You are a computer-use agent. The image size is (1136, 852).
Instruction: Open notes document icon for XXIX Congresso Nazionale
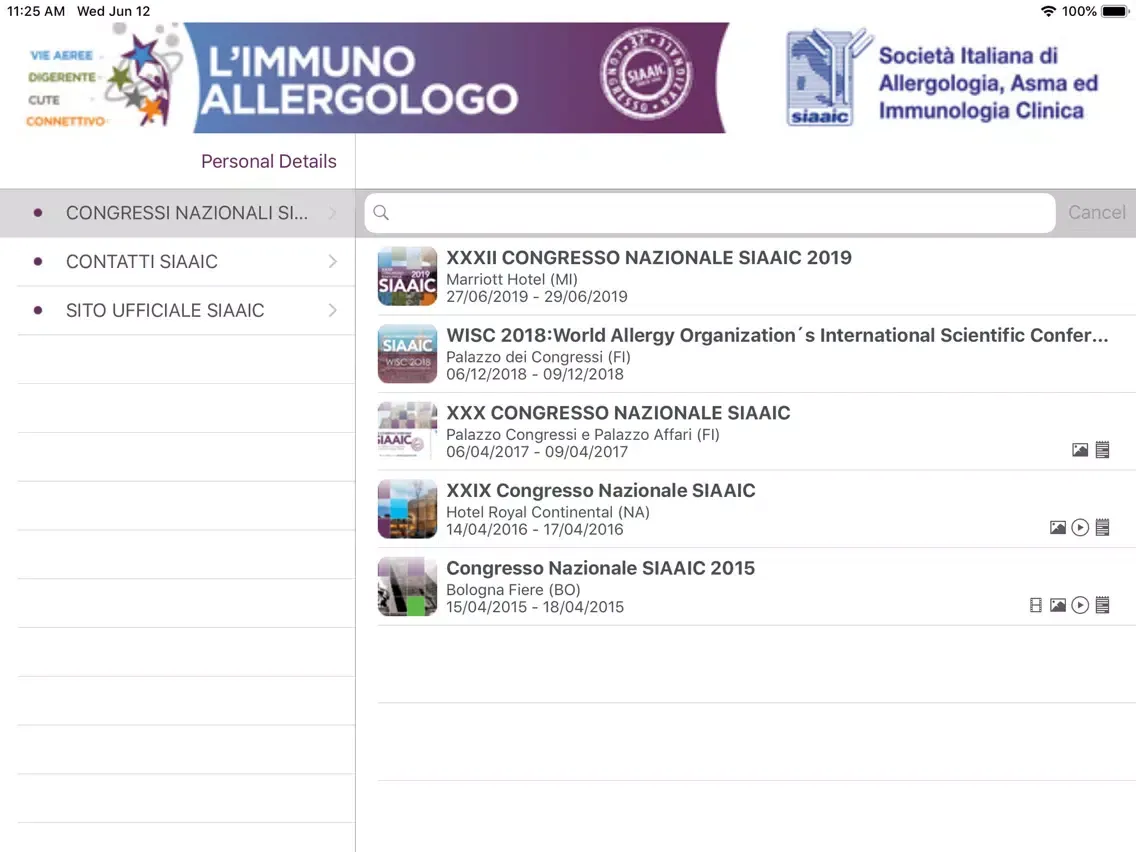(1102, 527)
